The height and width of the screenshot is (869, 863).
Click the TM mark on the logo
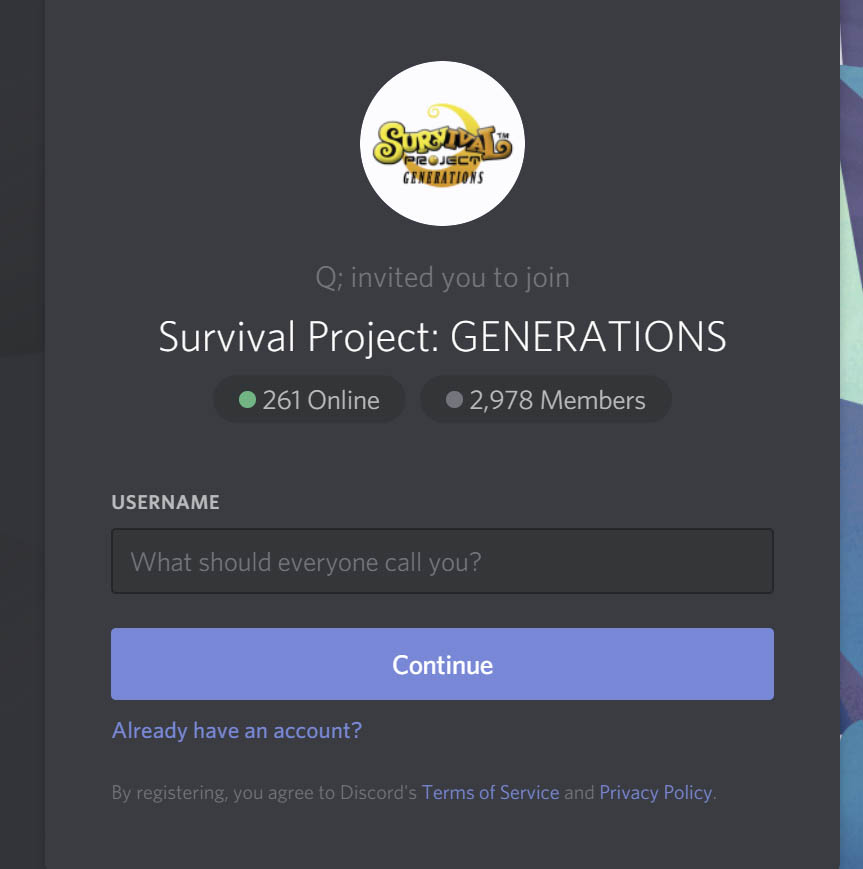tap(502, 136)
